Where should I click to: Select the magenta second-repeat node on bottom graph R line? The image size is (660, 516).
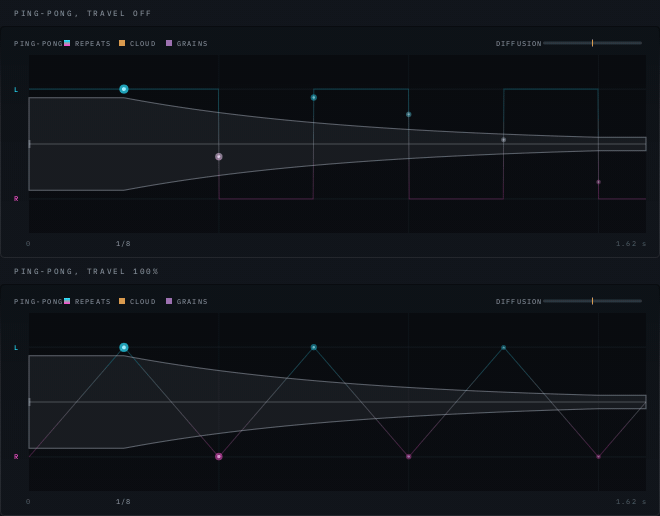click(x=218, y=457)
